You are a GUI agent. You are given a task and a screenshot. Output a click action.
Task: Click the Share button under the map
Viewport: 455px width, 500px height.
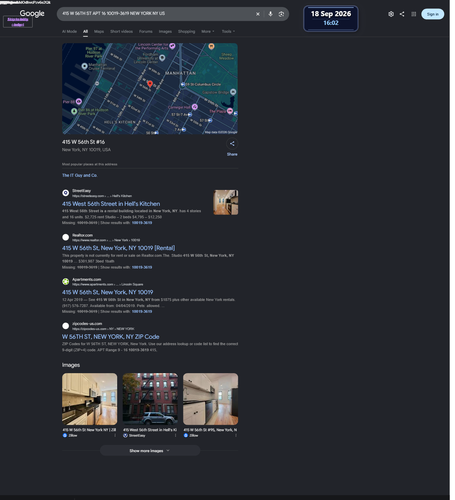232,147
